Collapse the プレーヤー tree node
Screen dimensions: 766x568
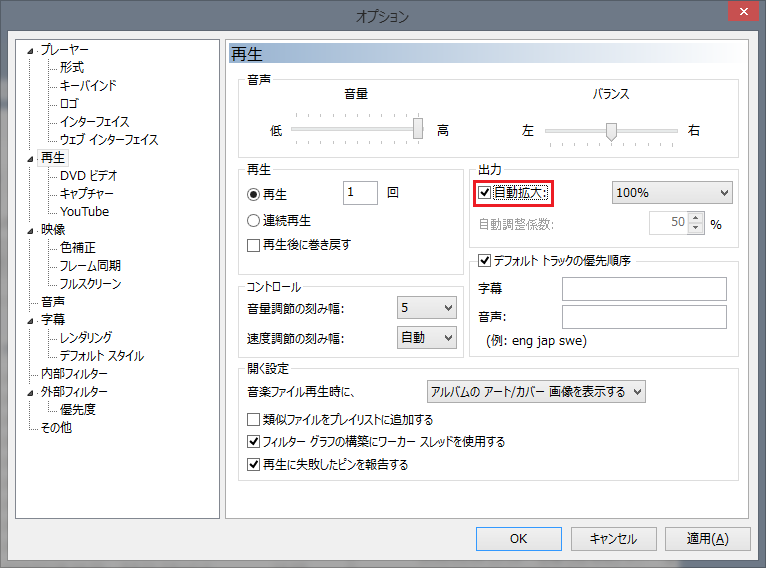tap(30, 51)
